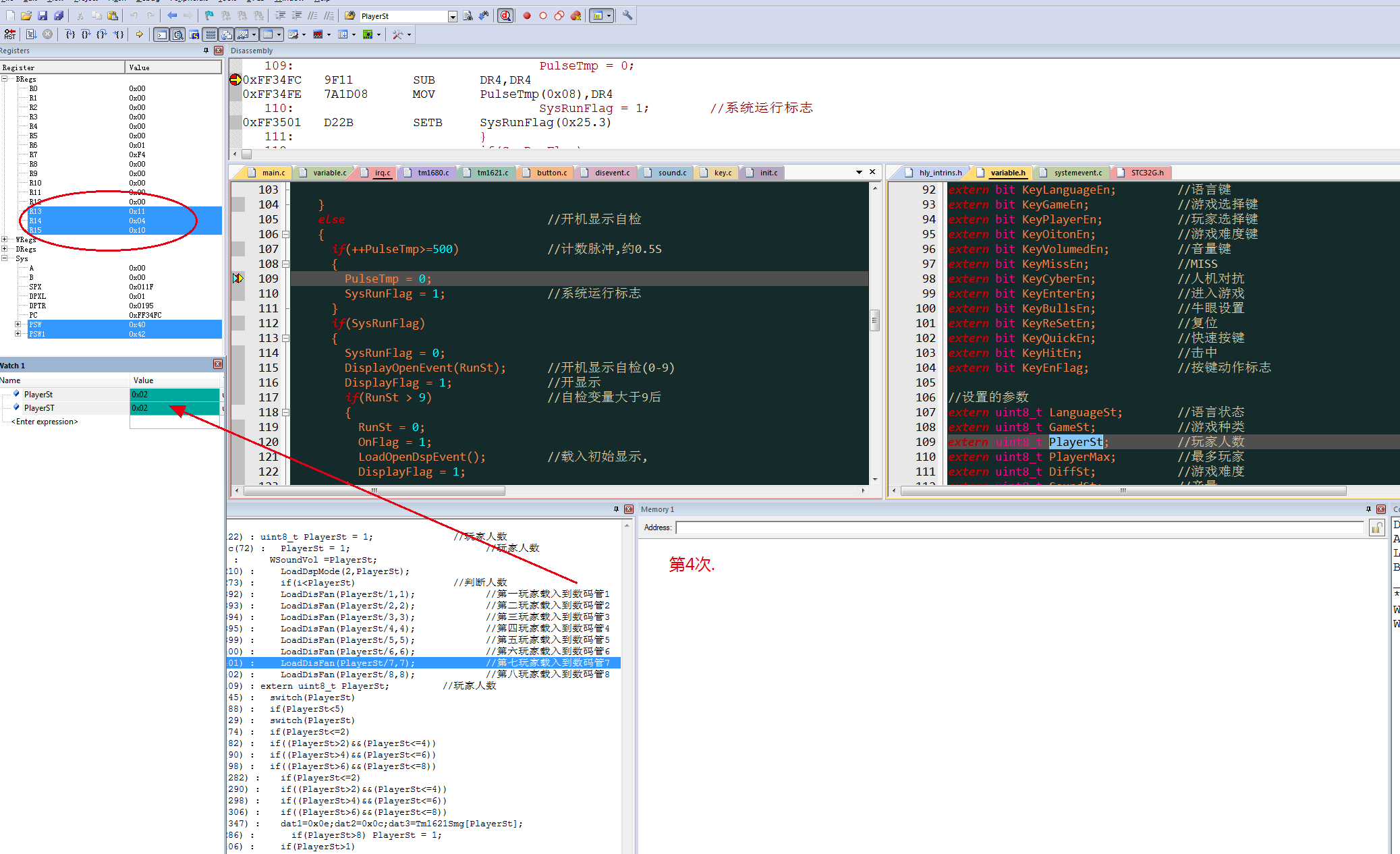This screenshot has height=854, width=1400.
Task: Click the Step into icon
Action: coord(70,34)
